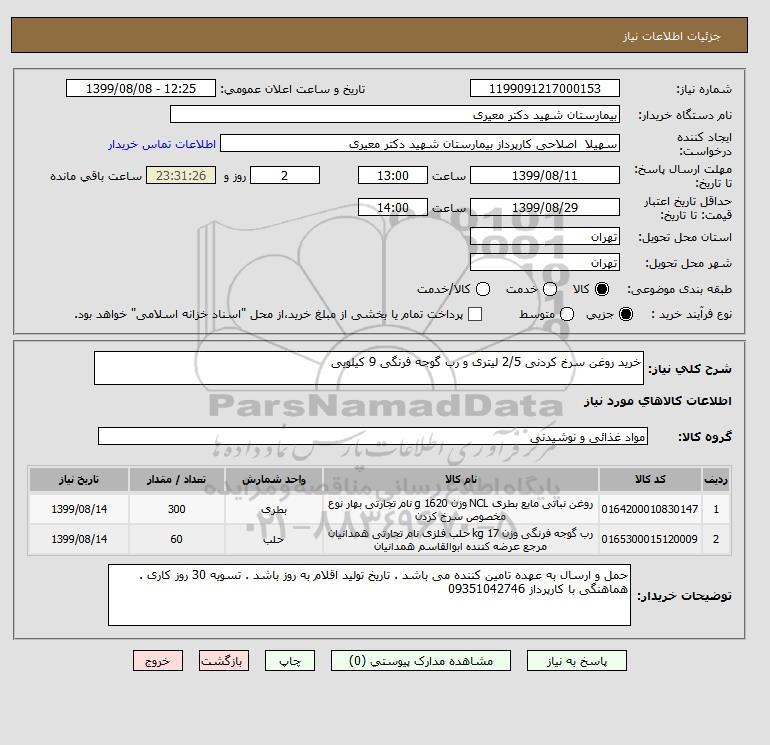Click the تاریخ نیاز column header
The image size is (770, 745).
coord(79,479)
